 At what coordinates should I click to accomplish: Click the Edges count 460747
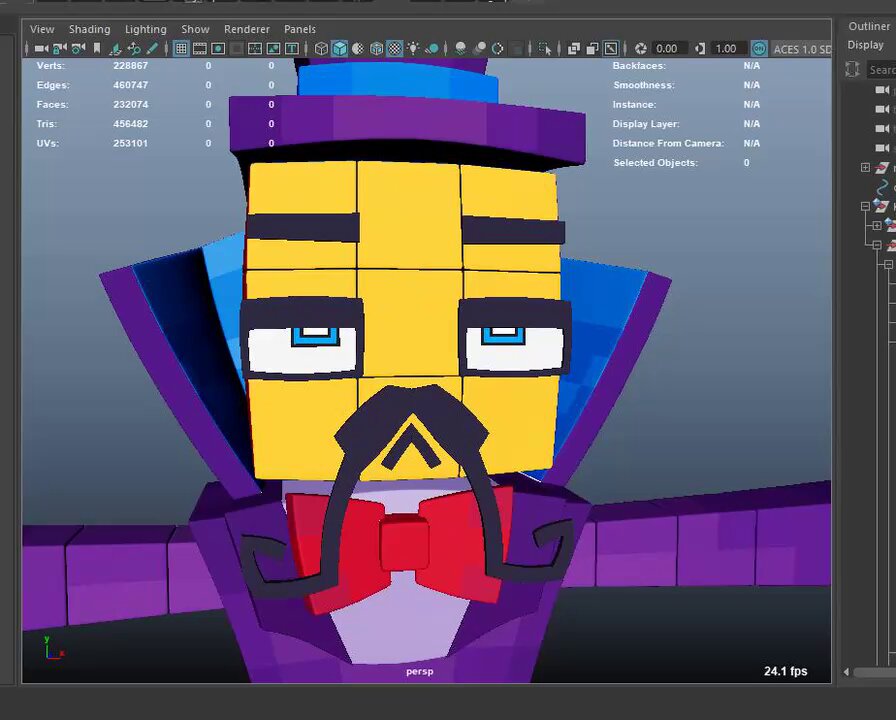[130, 85]
